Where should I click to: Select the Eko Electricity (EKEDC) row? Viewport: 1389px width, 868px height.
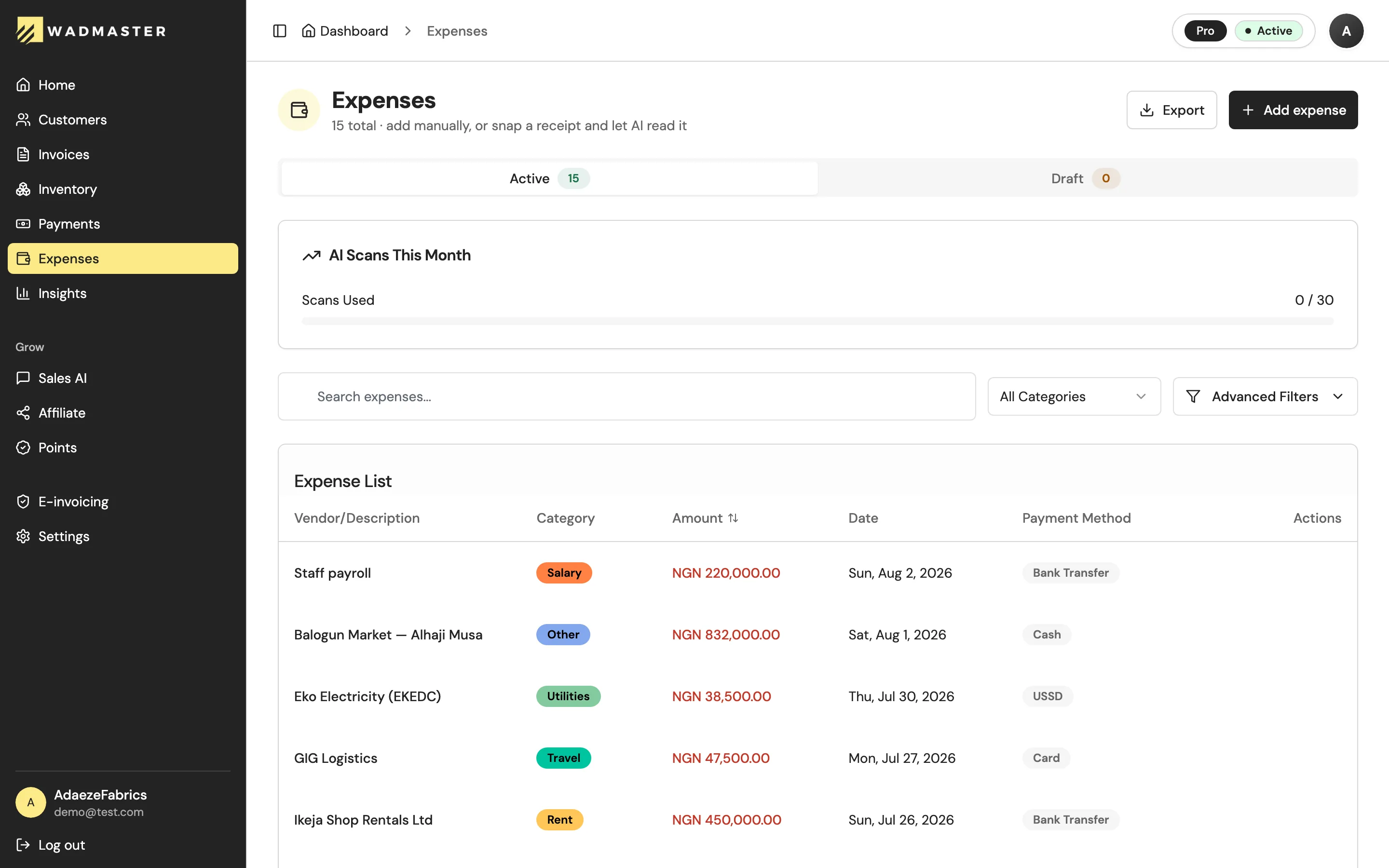(817, 696)
